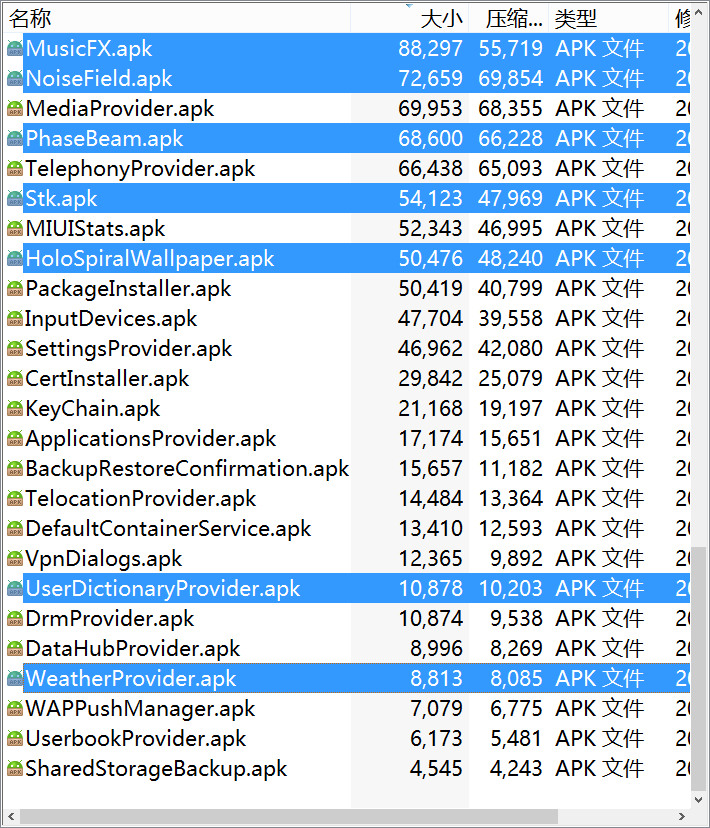This screenshot has width=710, height=828.
Task: Click the compressed size value 4,243
Action: pos(516,769)
